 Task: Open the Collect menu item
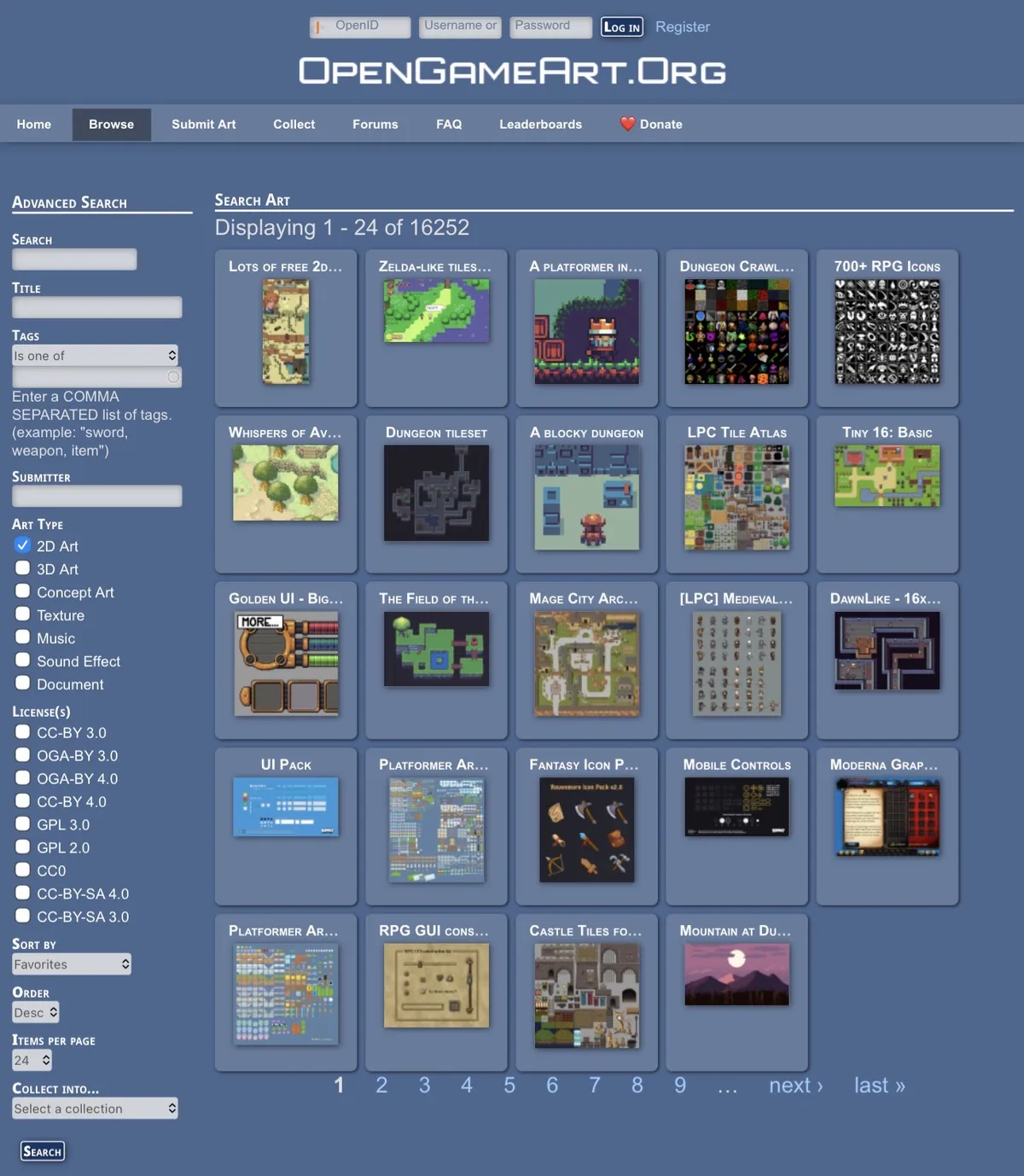[294, 124]
